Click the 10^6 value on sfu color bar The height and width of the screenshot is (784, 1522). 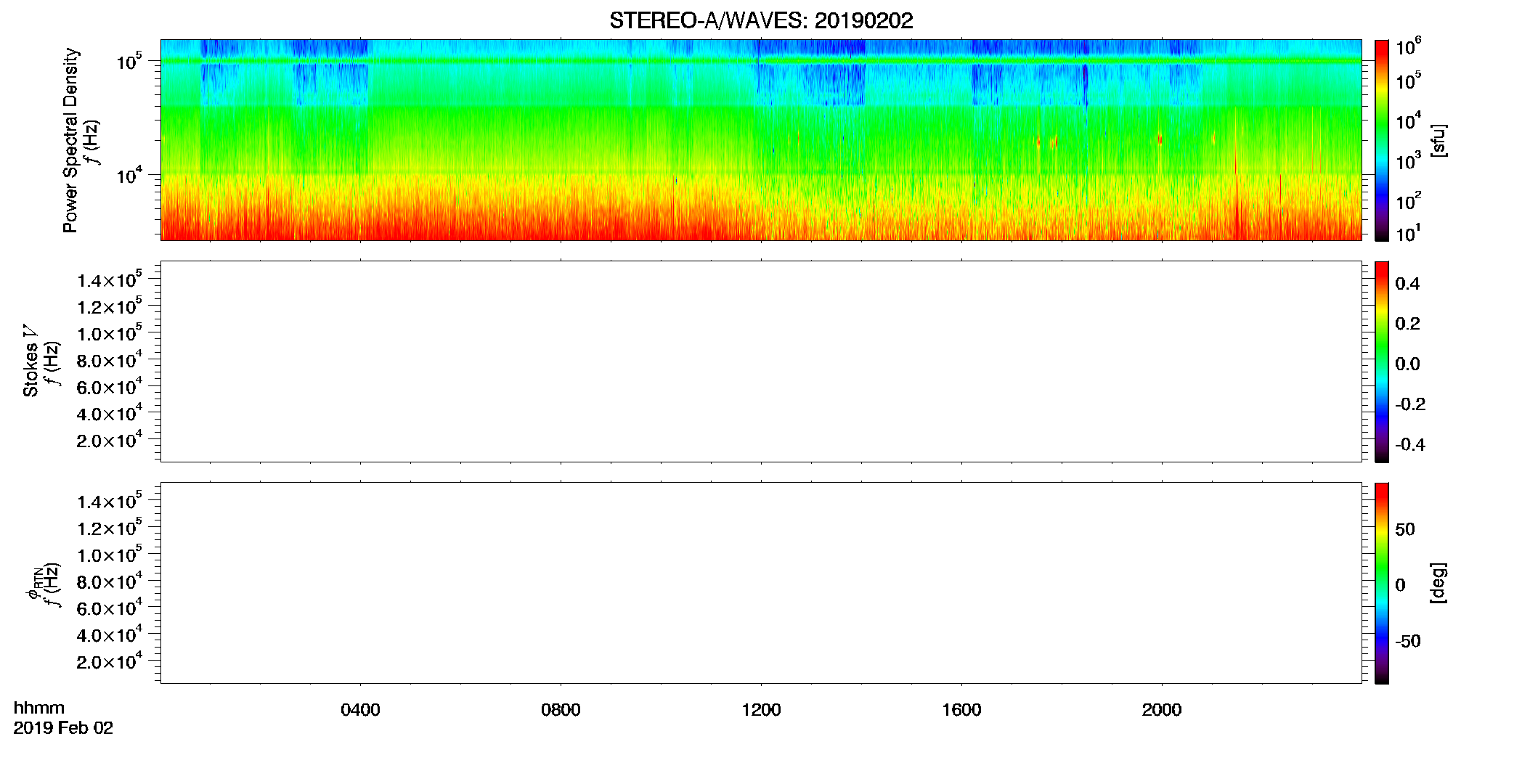[x=1408, y=46]
